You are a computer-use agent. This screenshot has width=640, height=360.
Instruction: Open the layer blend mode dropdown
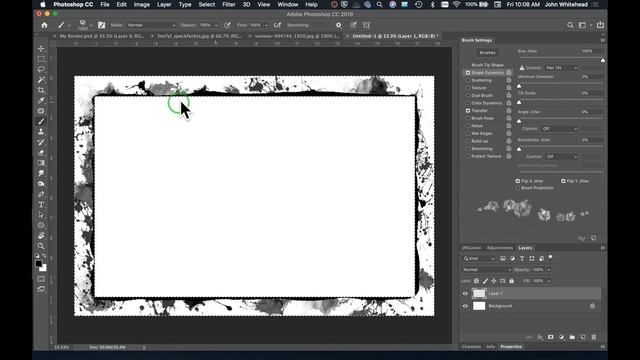(487, 270)
